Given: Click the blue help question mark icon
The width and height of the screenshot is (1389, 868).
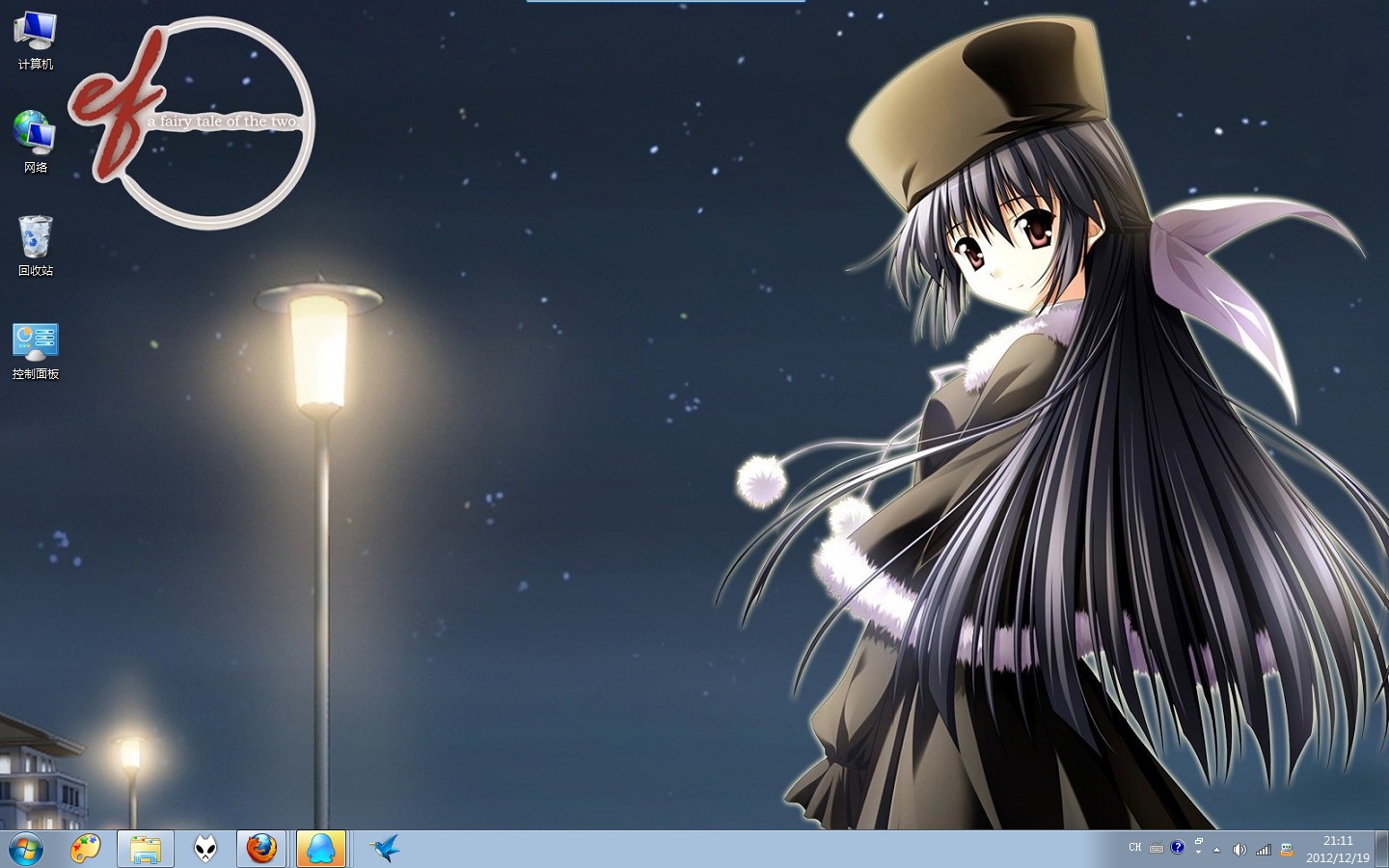Looking at the screenshot, I should 1178,848.
